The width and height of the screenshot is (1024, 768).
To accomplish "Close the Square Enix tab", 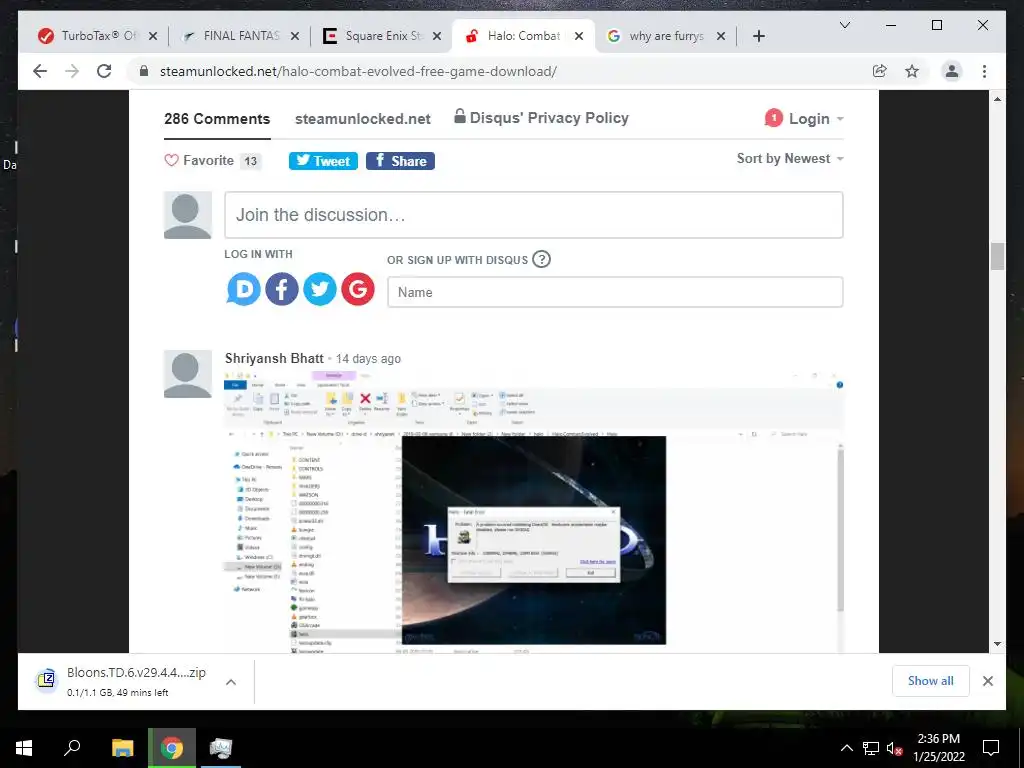I will (437, 36).
